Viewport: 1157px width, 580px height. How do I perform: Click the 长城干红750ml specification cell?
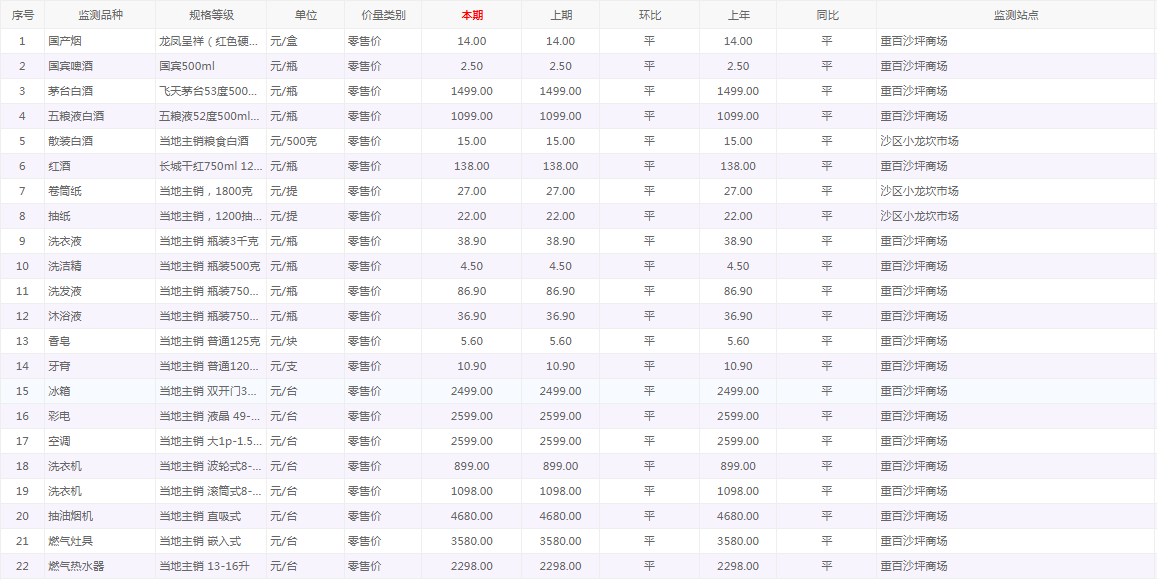pyautogui.click(x=211, y=166)
